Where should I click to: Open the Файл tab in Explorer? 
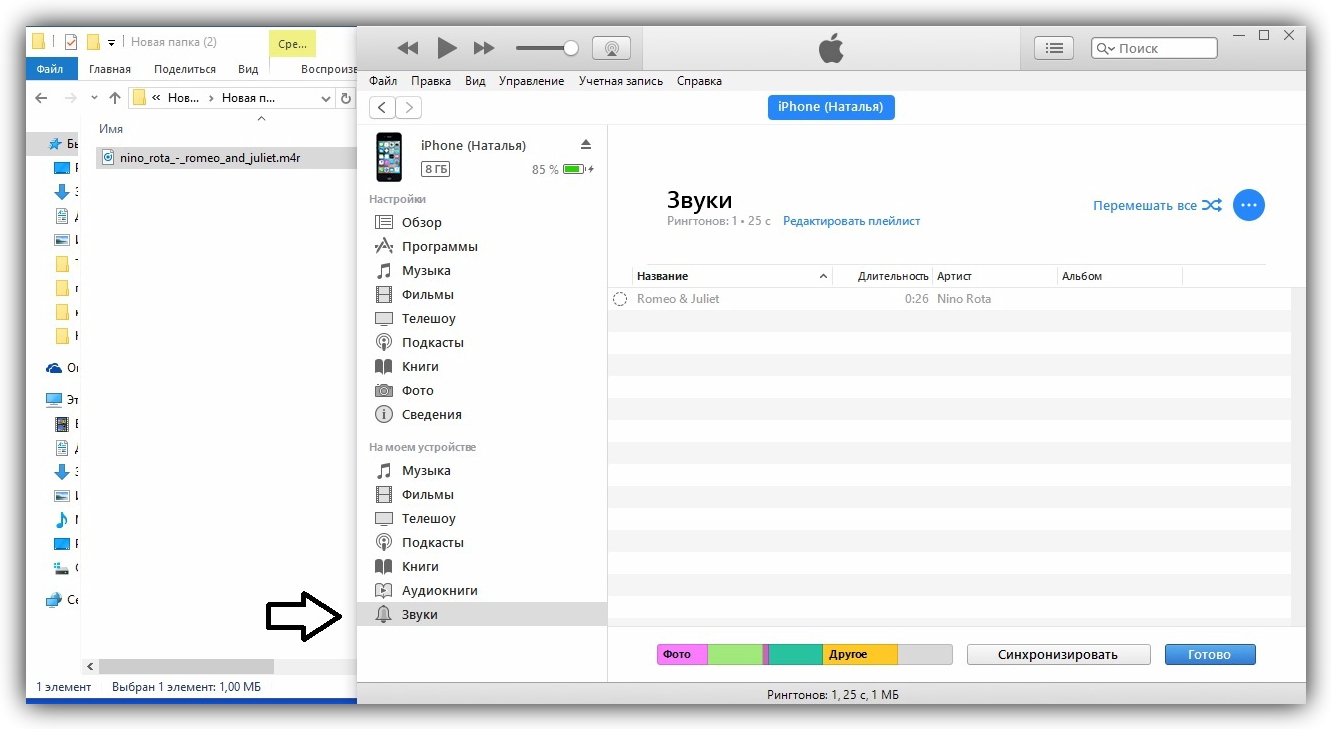pos(50,69)
